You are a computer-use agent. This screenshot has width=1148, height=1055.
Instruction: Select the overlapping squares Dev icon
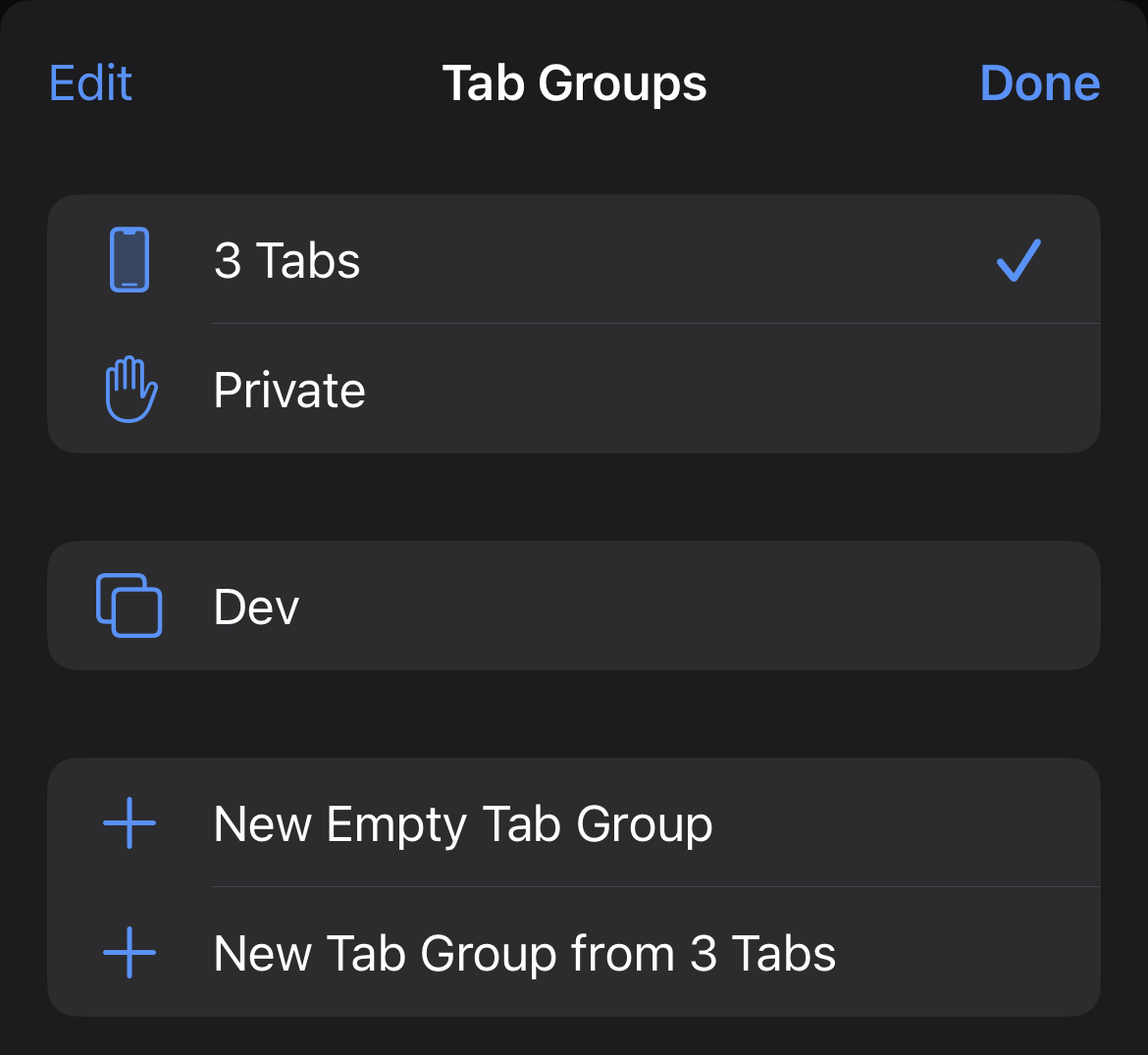[x=130, y=606]
